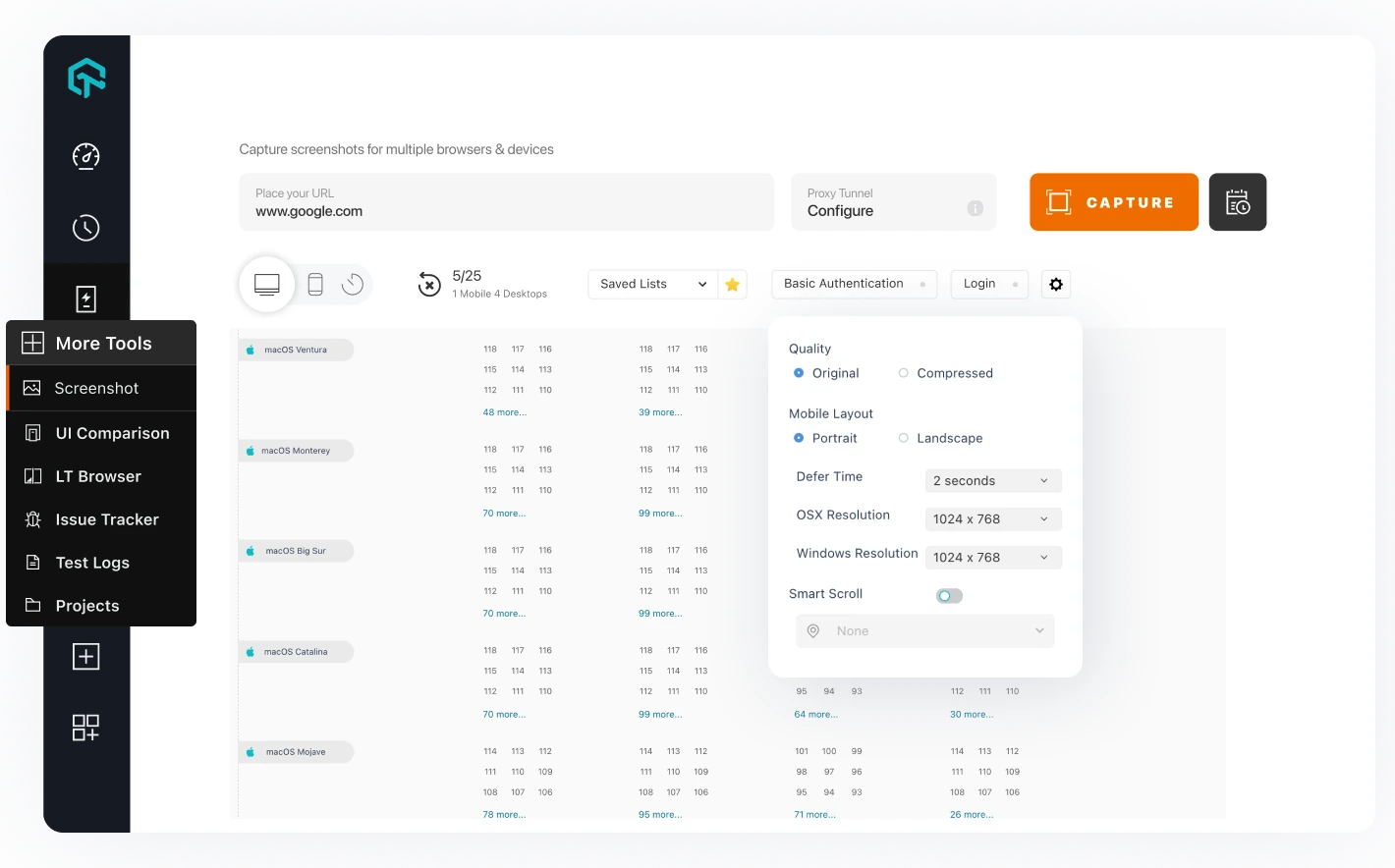
Task: Click the reset counter icon near 5/25
Action: click(x=429, y=284)
